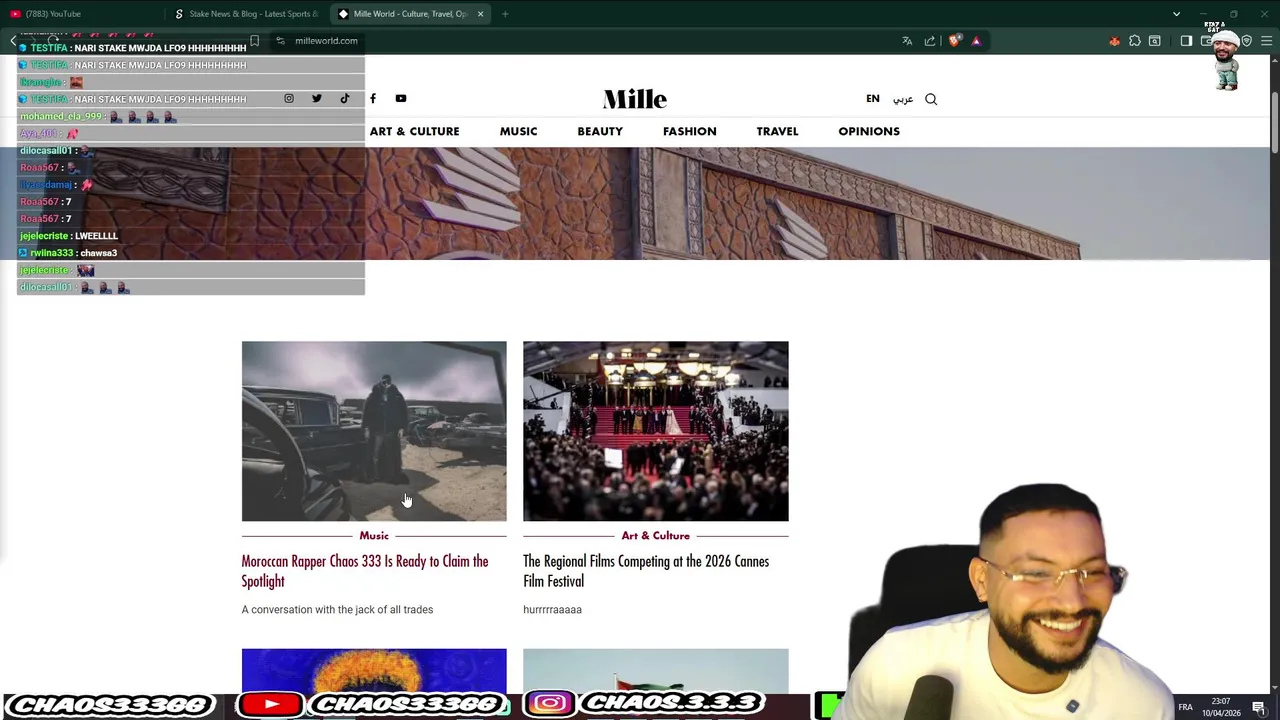Open a new tab with the plus
1280x720 pixels.
point(505,14)
